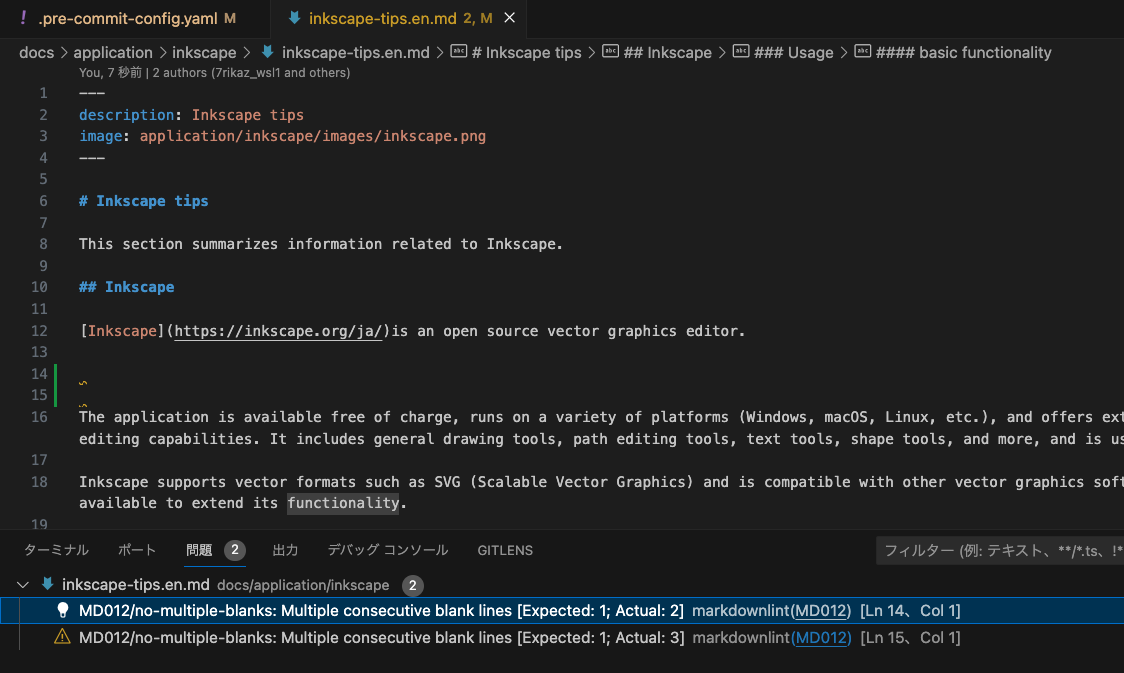Open the GITLENS panel tab

tap(505, 550)
